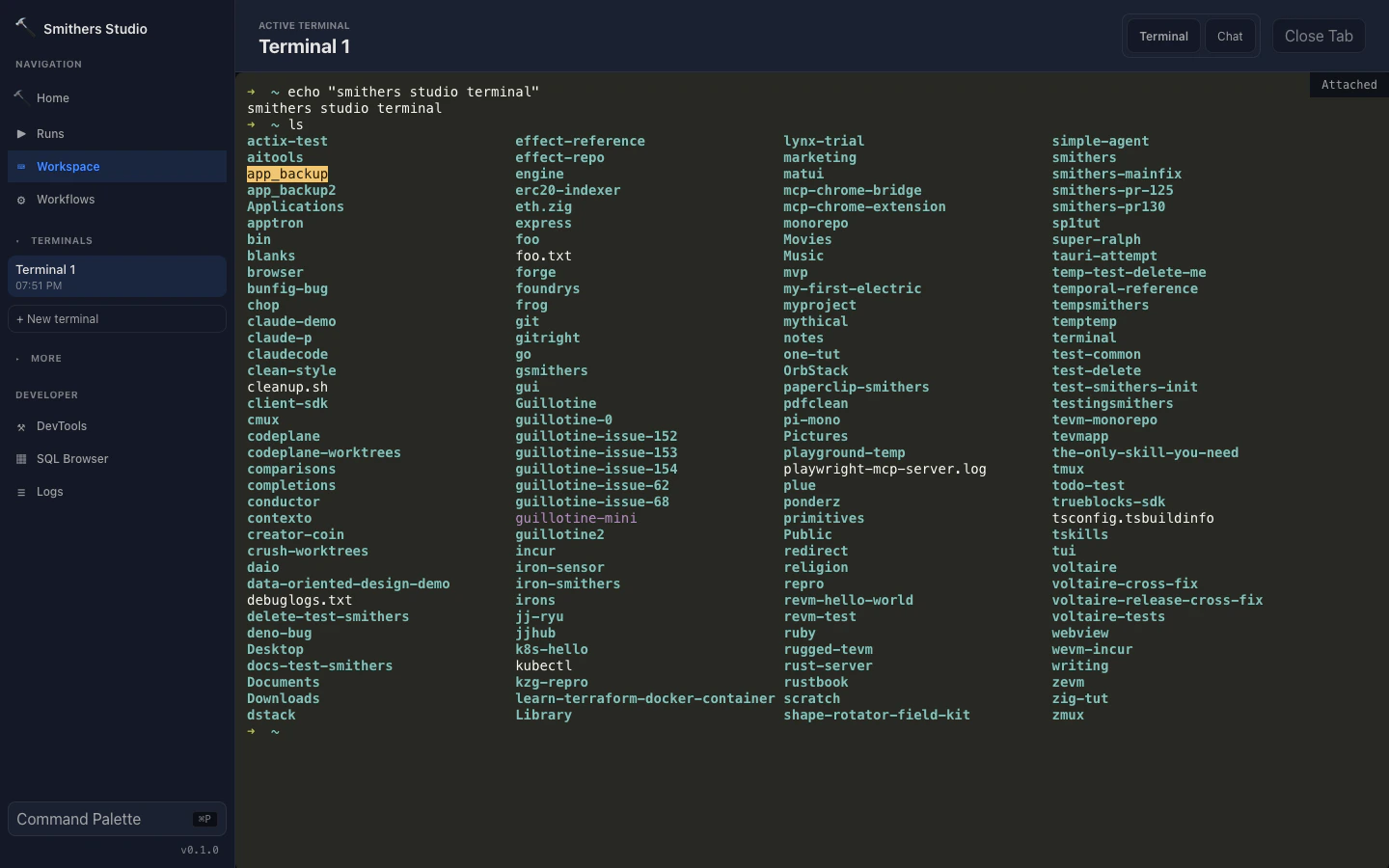Click the Runs play icon

[x=21, y=134]
